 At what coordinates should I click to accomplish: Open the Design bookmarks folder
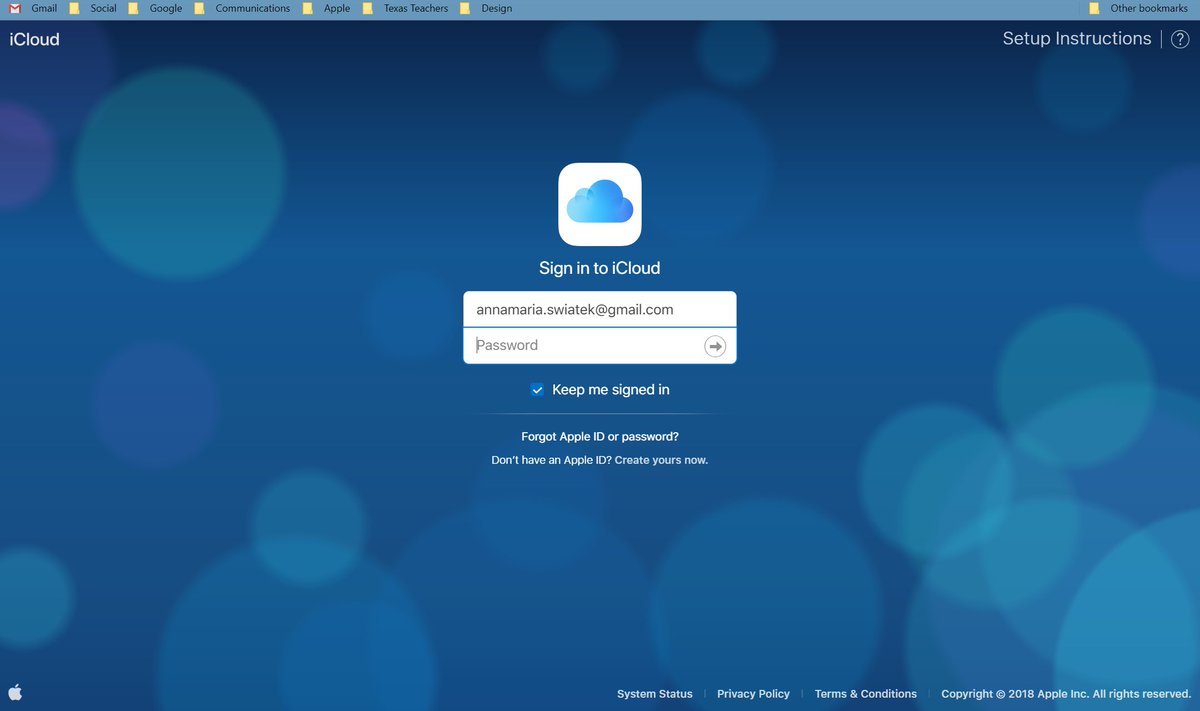click(486, 8)
